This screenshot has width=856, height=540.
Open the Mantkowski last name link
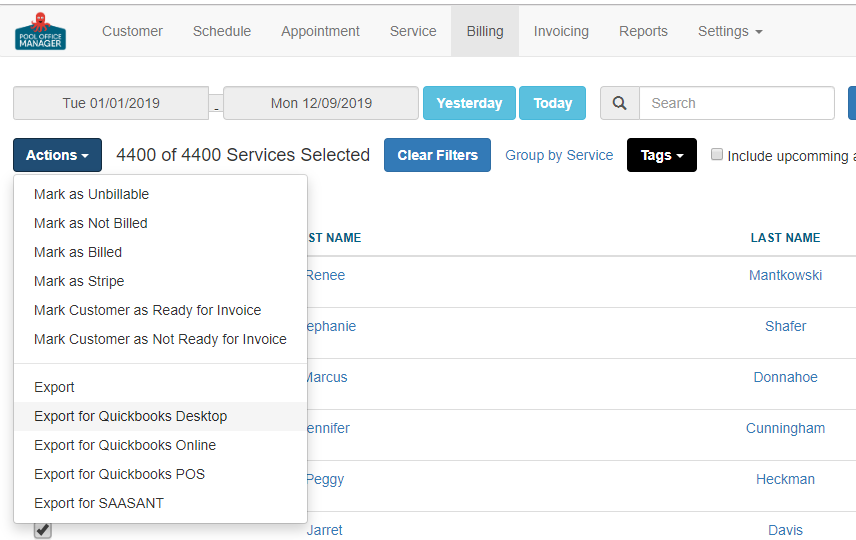click(785, 275)
